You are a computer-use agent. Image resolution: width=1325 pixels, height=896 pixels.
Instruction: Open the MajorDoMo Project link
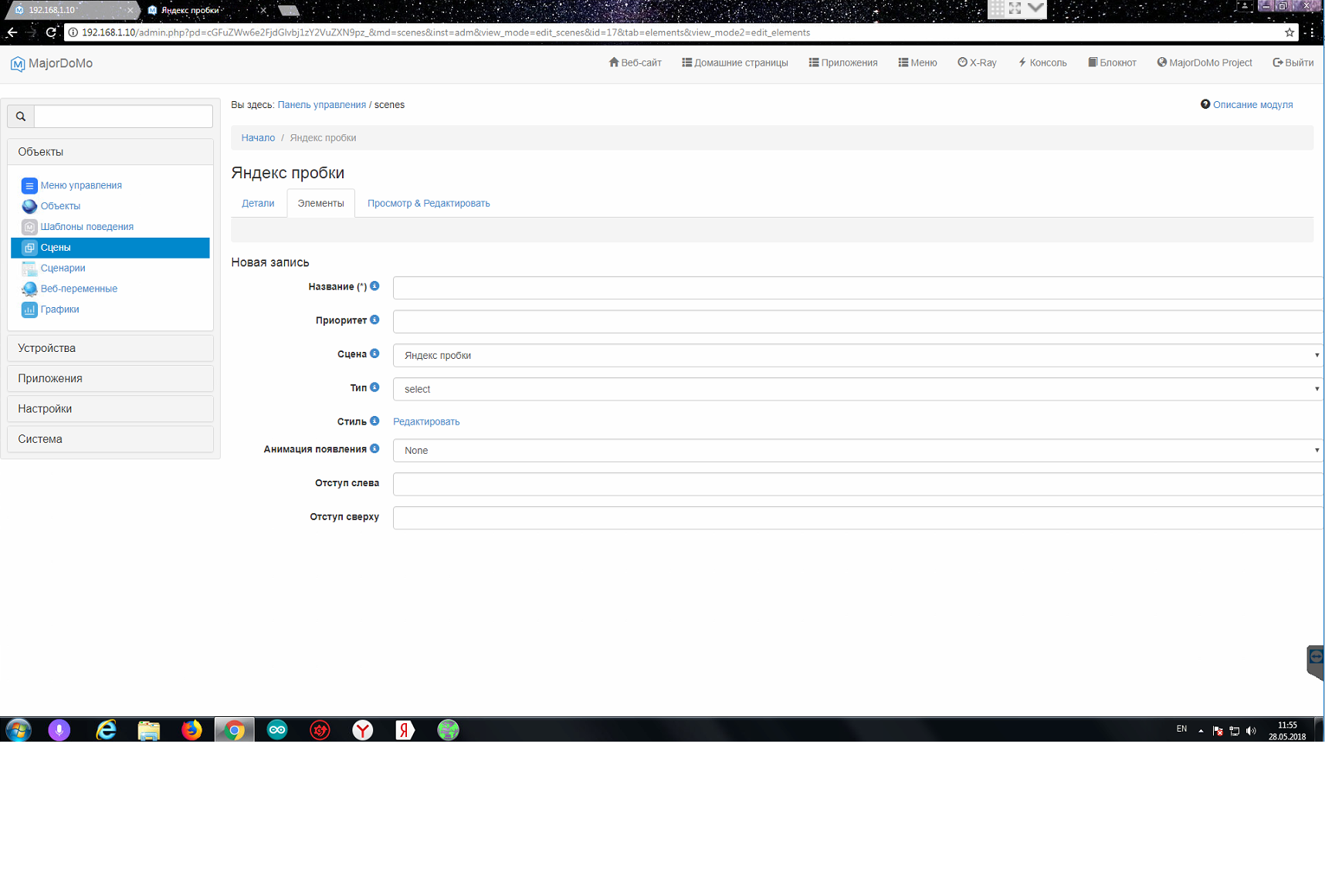[1205, 63]
